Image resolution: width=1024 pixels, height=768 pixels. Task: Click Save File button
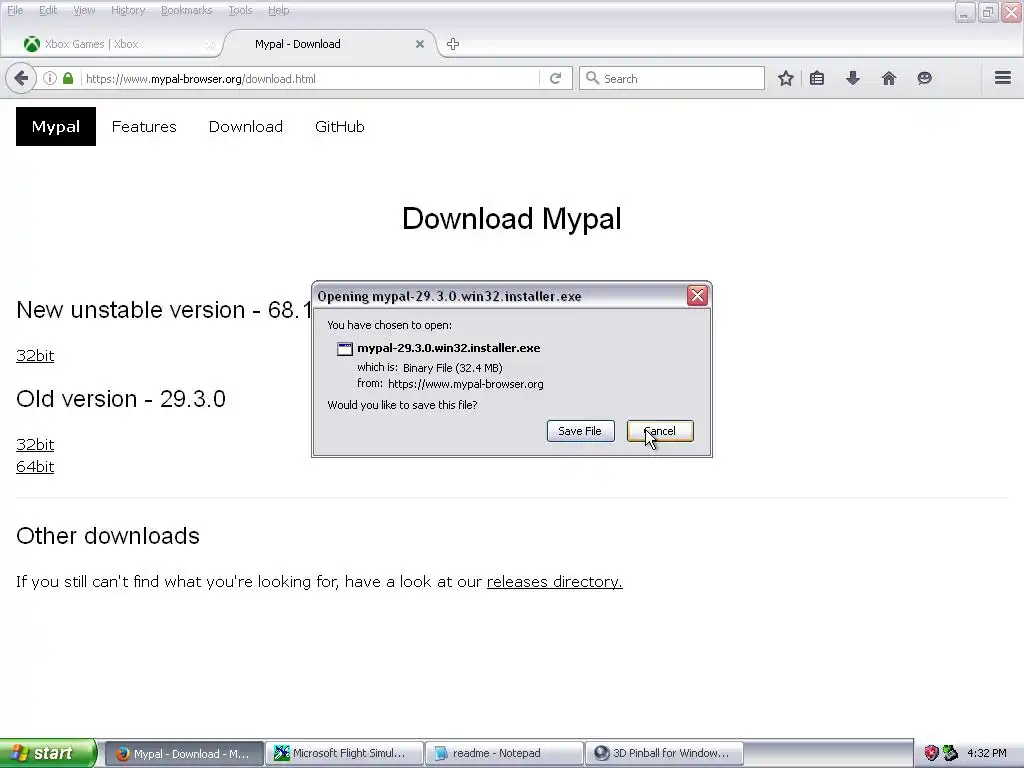(580, 431)
